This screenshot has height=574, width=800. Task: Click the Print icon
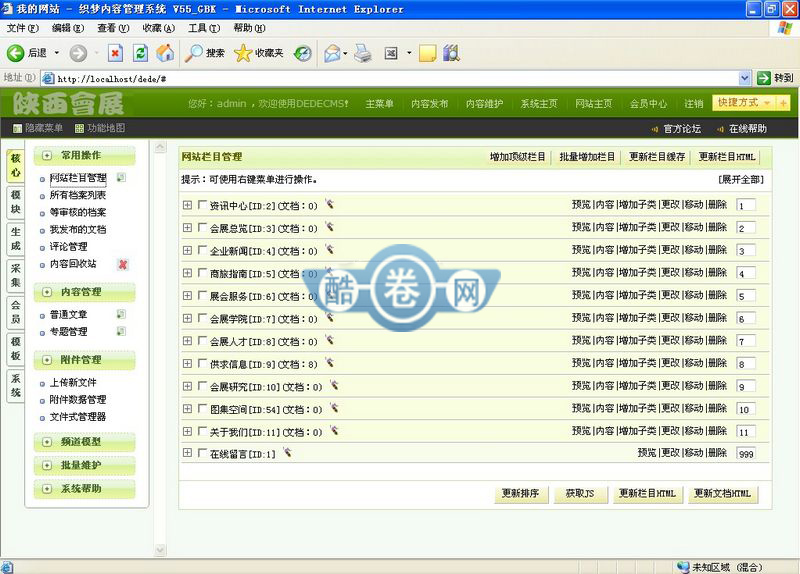tap(363, 53)
